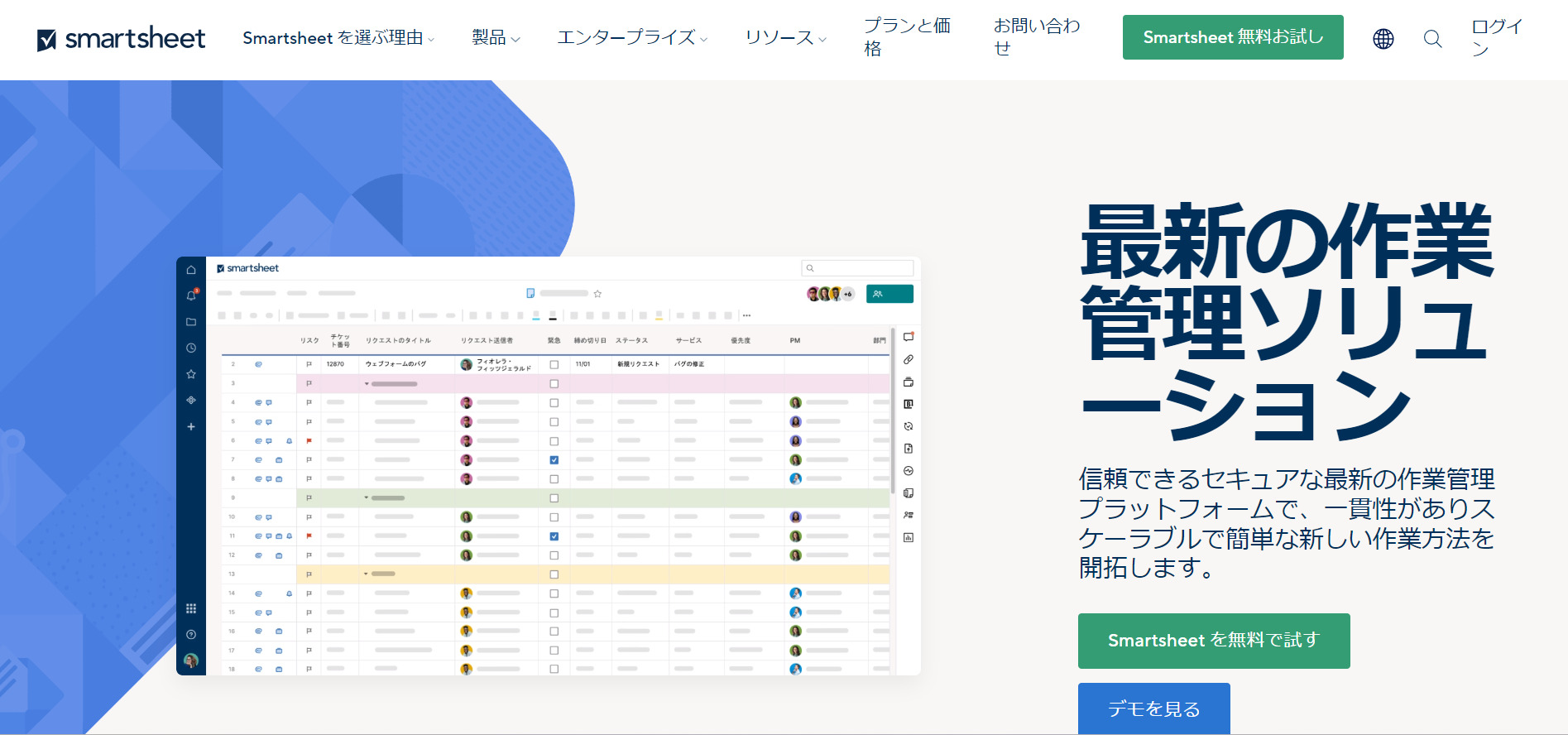Open the language selector globe icon

pos(1383,38)
